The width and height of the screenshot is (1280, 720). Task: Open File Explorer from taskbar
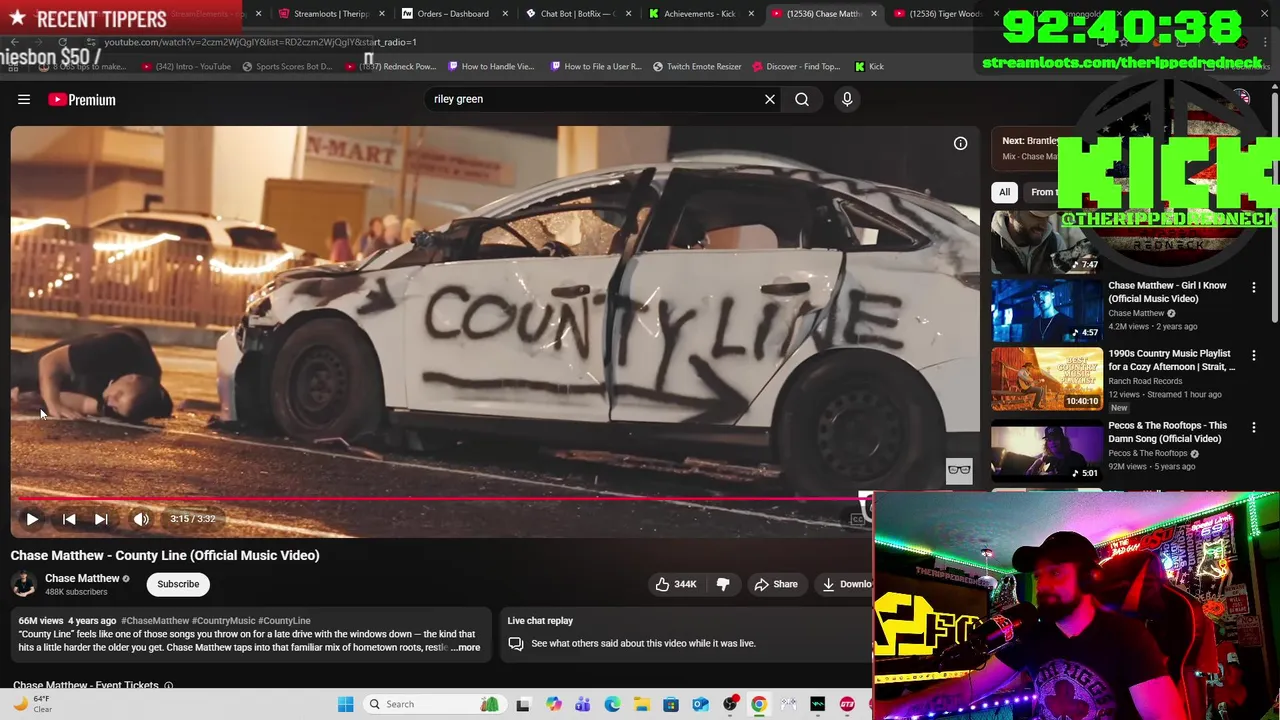point(641,704)
